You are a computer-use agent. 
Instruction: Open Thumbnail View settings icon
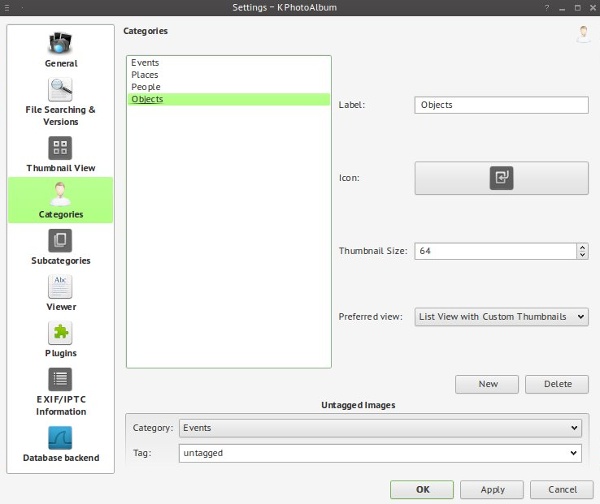coord(60,148)
